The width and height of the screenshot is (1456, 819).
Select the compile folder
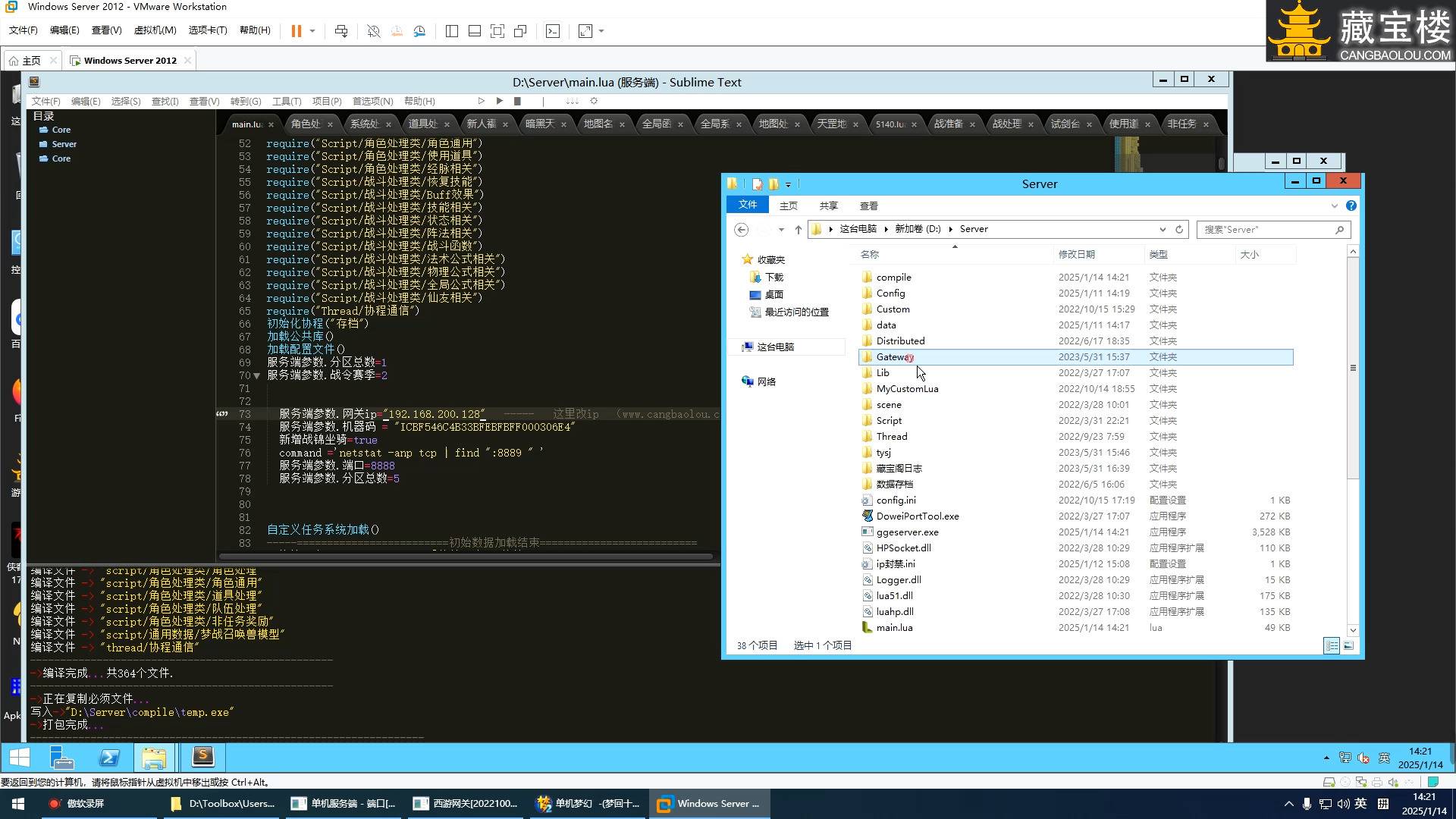(893, 278)
